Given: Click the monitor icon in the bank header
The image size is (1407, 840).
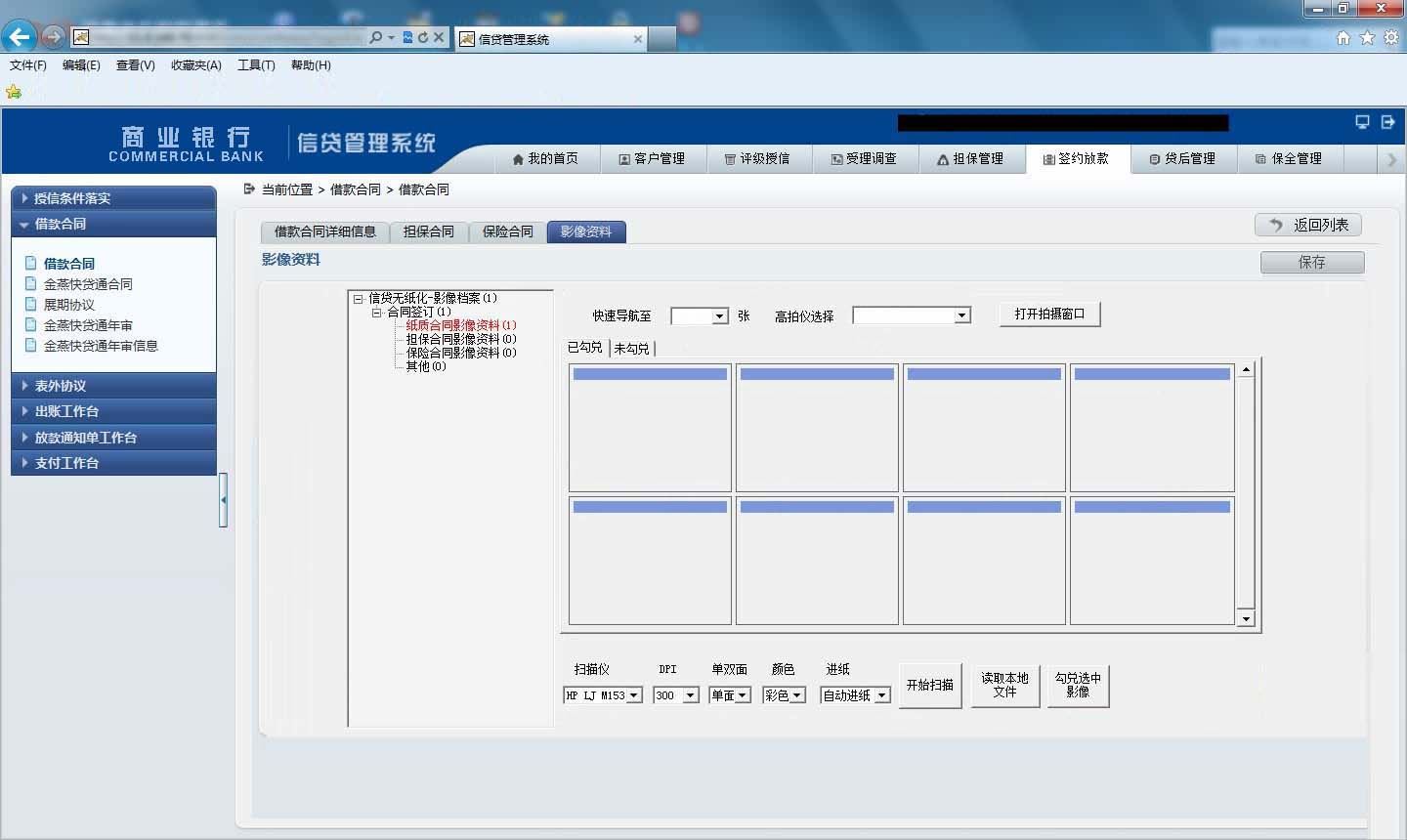Looking at the screenshot, I should coord(1362,122).
